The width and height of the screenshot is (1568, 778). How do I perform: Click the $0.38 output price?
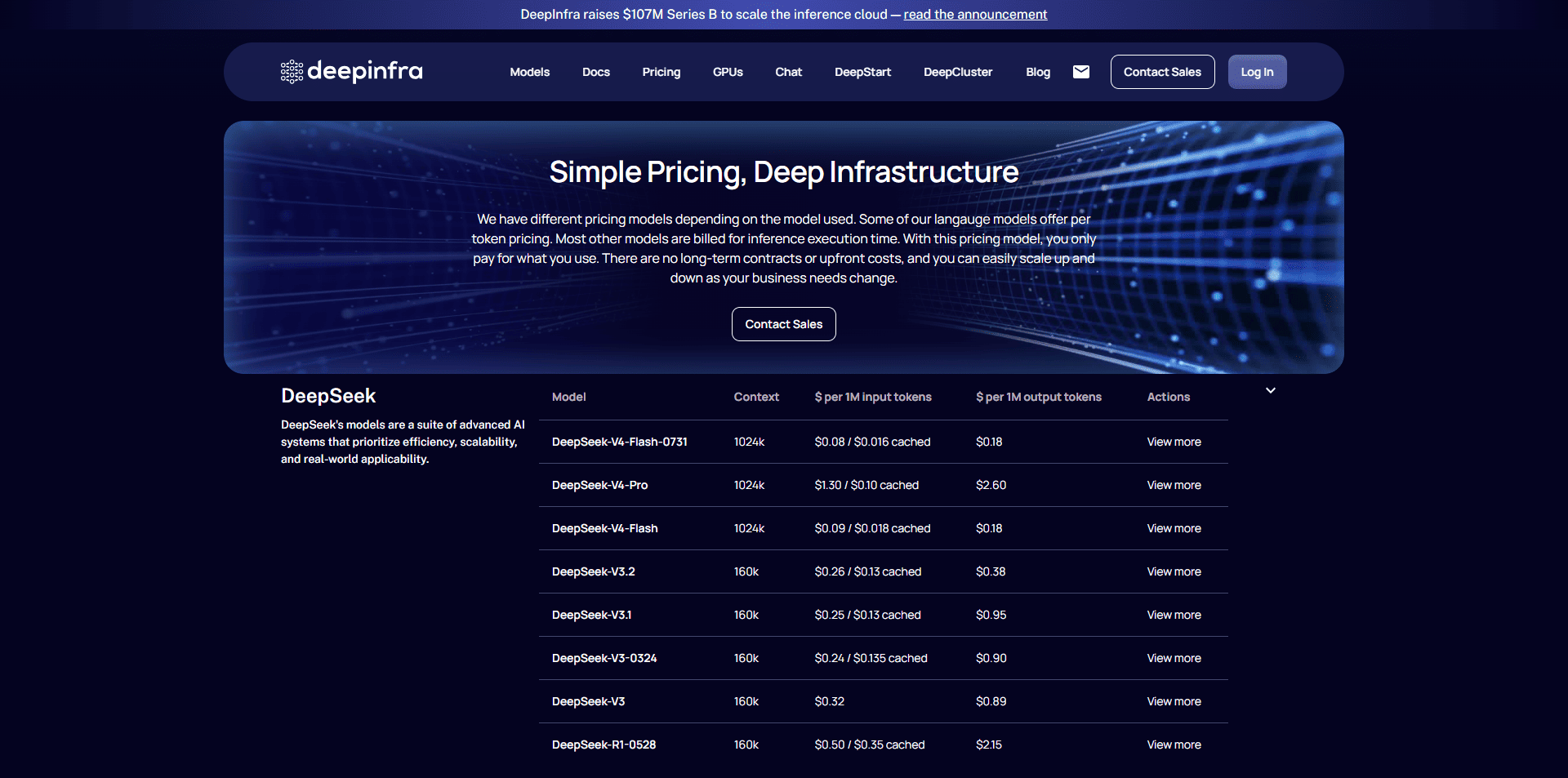991,571
